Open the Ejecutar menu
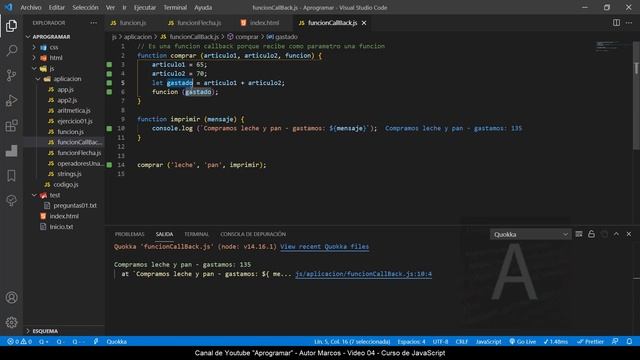640x360 pixels. point(144,7)
